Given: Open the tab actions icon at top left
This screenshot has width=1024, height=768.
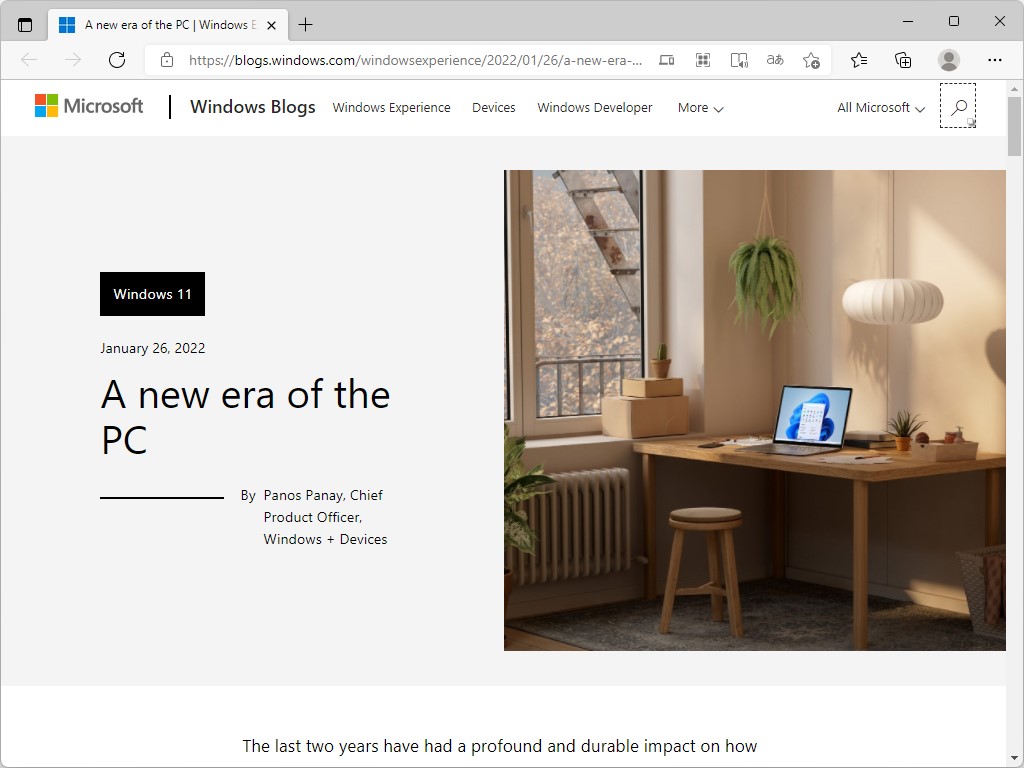Looking at the screenshot, I should 22,22.
